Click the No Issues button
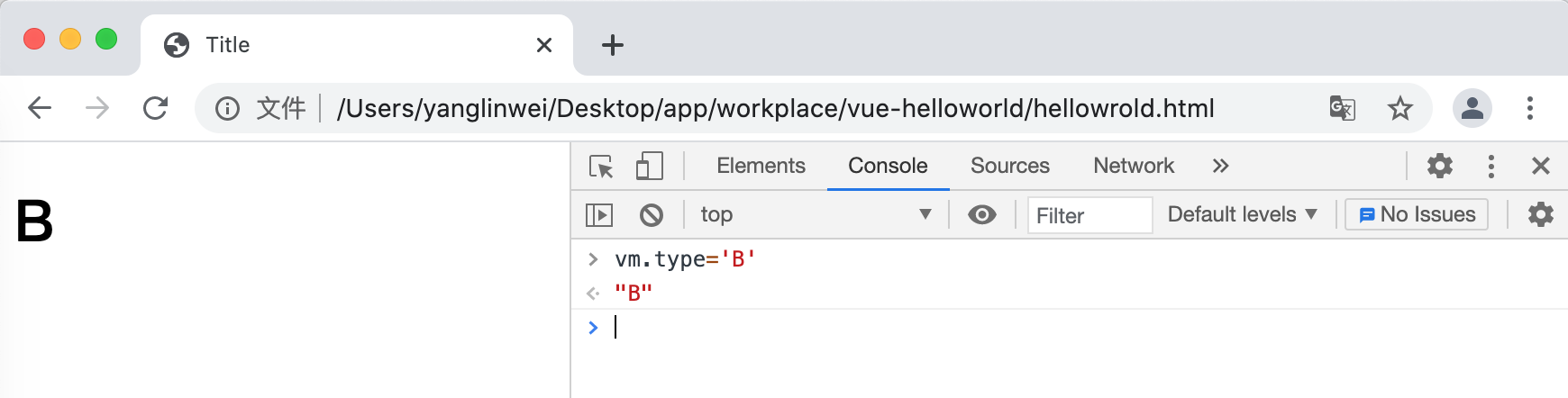Viewport: 1568px width, 398px height. 1417,215
